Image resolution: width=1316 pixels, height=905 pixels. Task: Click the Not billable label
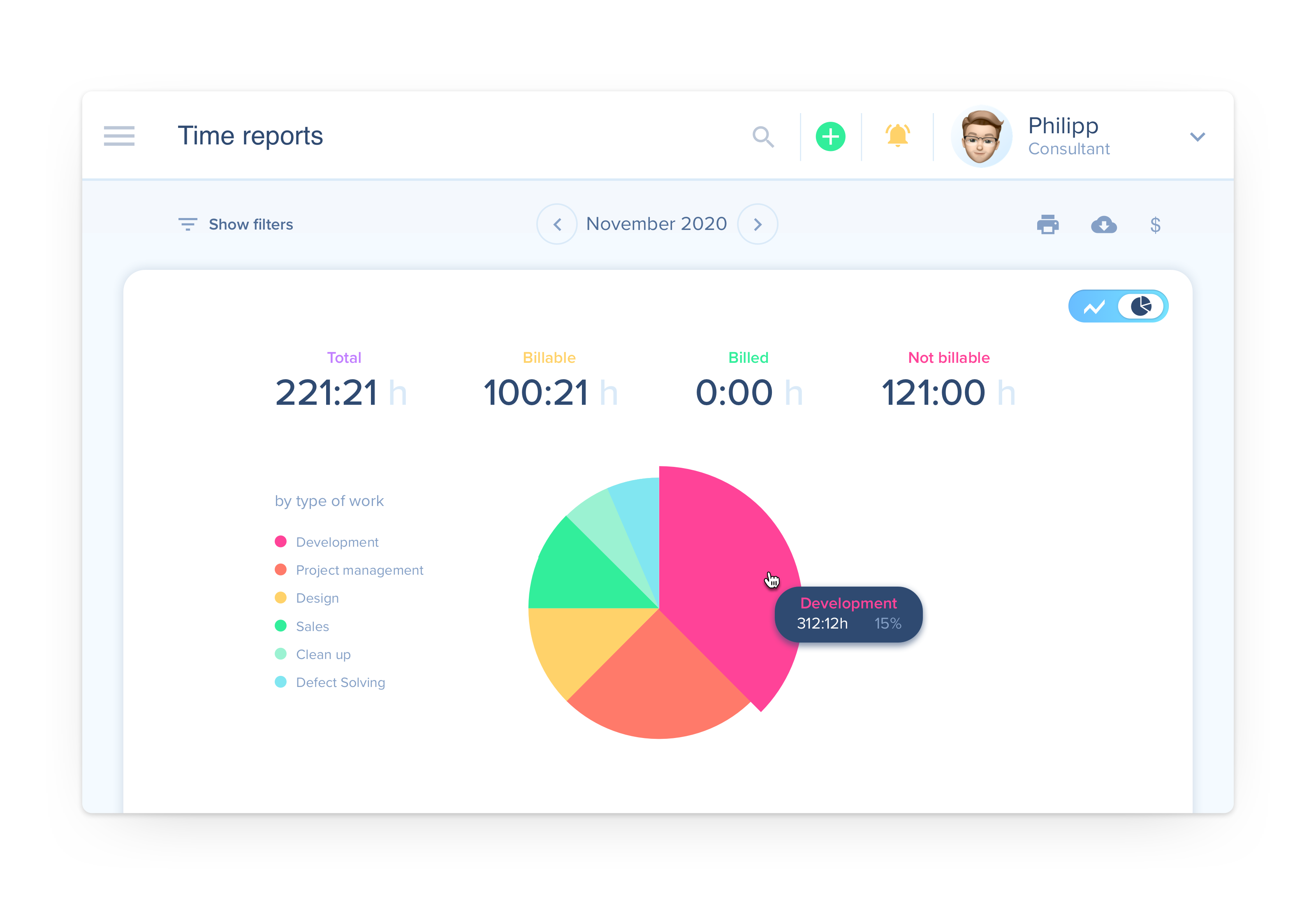[949, 358]
